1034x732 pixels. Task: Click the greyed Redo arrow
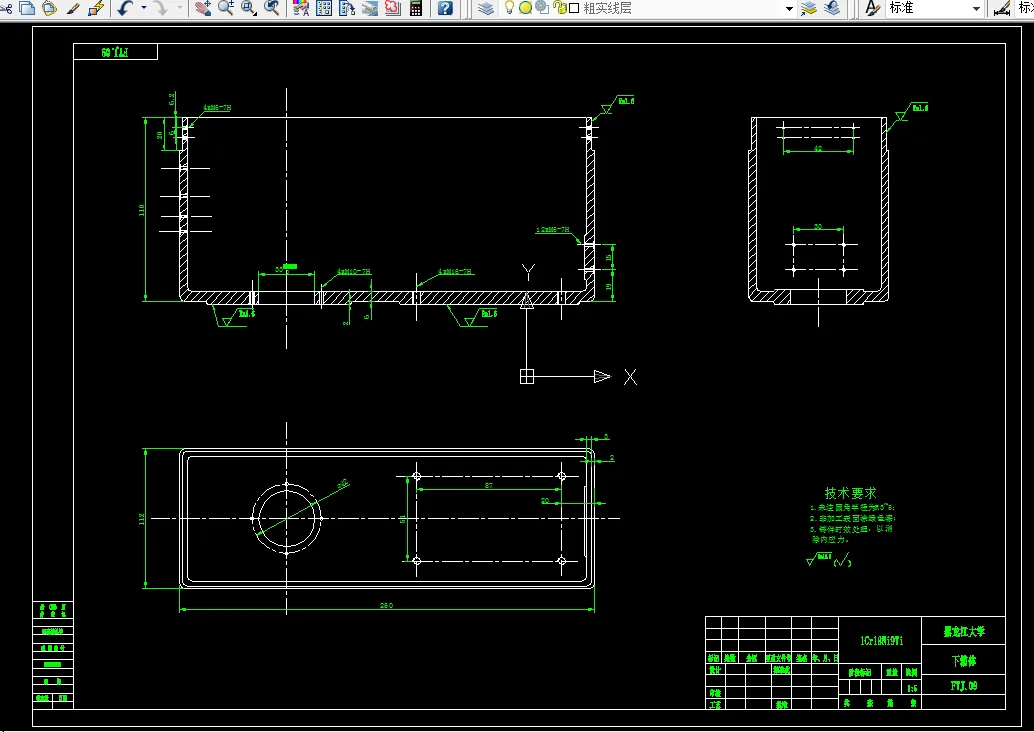click(160, 8)
